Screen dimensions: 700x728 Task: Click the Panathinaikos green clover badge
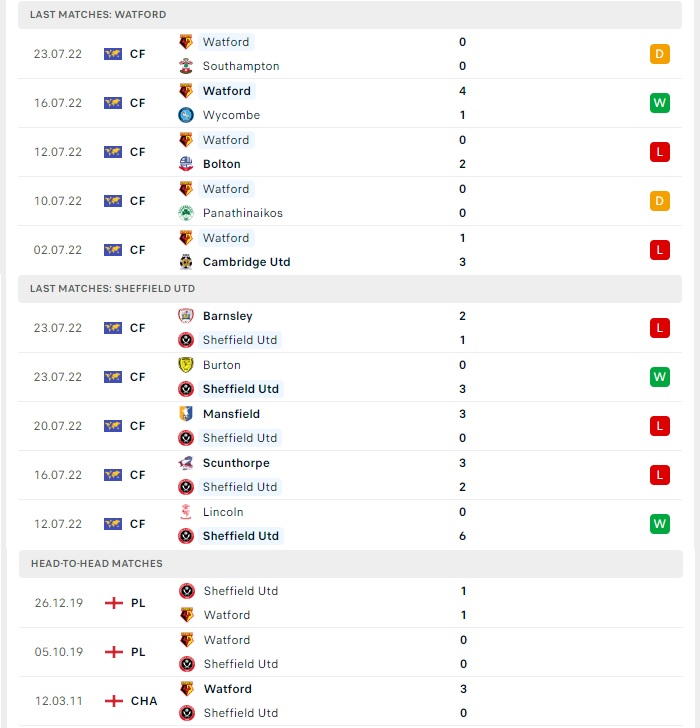pyautogui.click(x=186, y=213)
